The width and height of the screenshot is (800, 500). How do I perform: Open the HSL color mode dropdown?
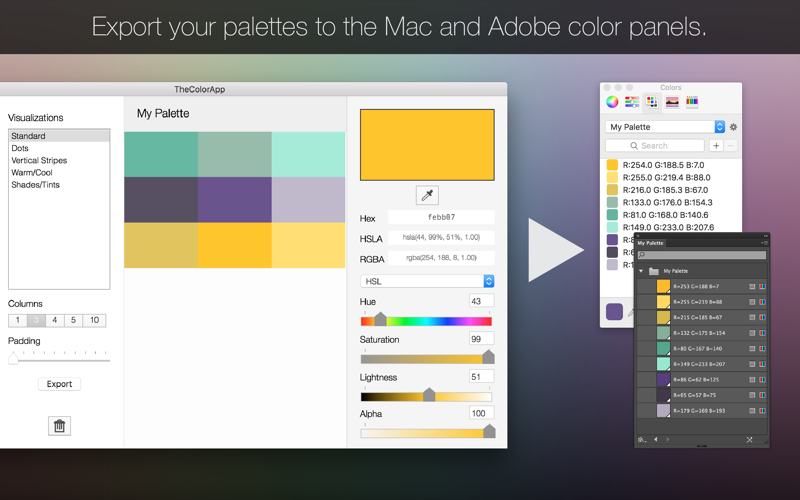tap(427, 281)
